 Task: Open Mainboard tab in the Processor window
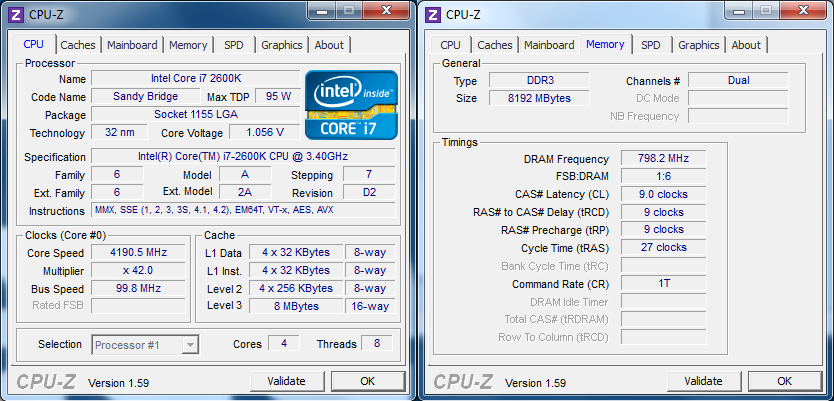[132, 45]
